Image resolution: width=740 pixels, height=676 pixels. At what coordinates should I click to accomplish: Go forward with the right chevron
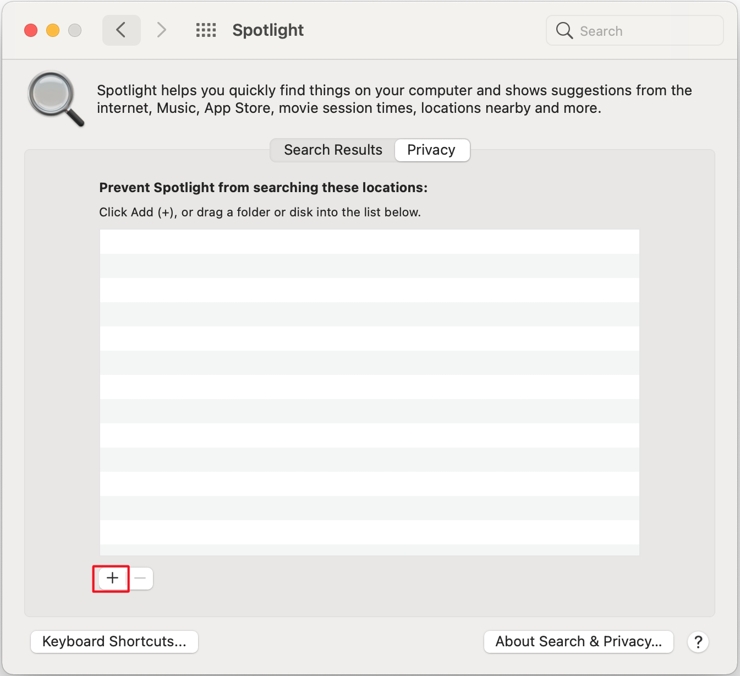[161, 30]
